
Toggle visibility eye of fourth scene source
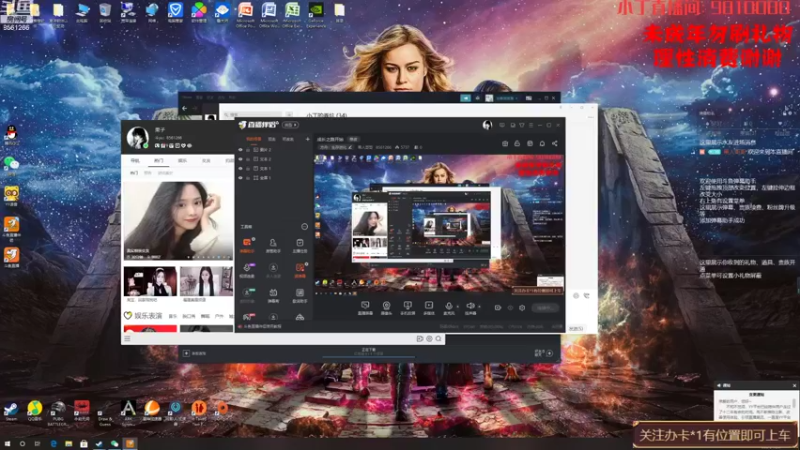coord(241,178)
